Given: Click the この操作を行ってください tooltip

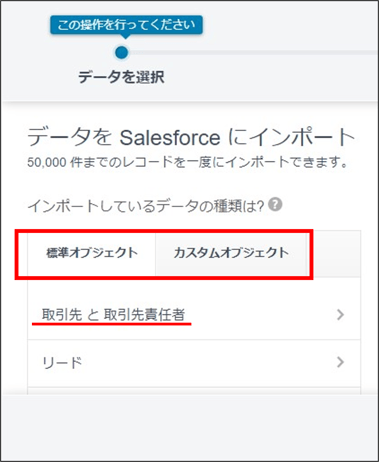Looking at the screenshot, I should [126, 25].
